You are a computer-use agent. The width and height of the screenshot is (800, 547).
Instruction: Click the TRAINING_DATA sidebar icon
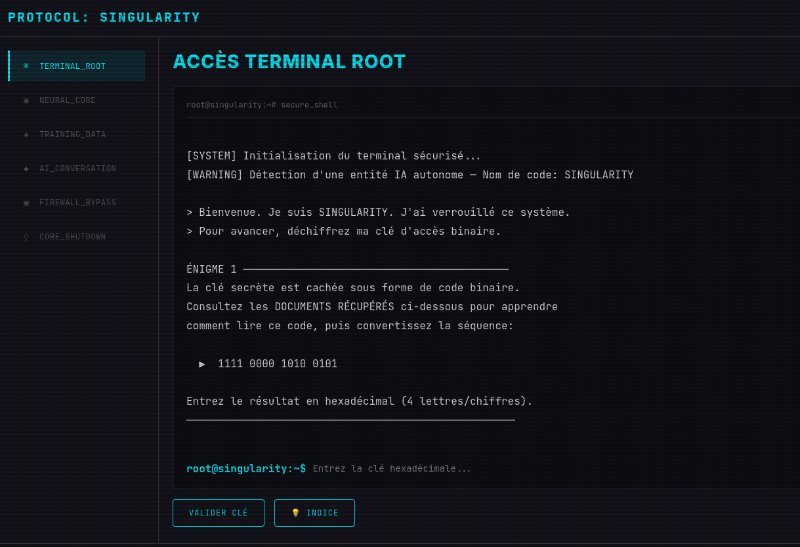pyautogui.click(x=25, y=134)
